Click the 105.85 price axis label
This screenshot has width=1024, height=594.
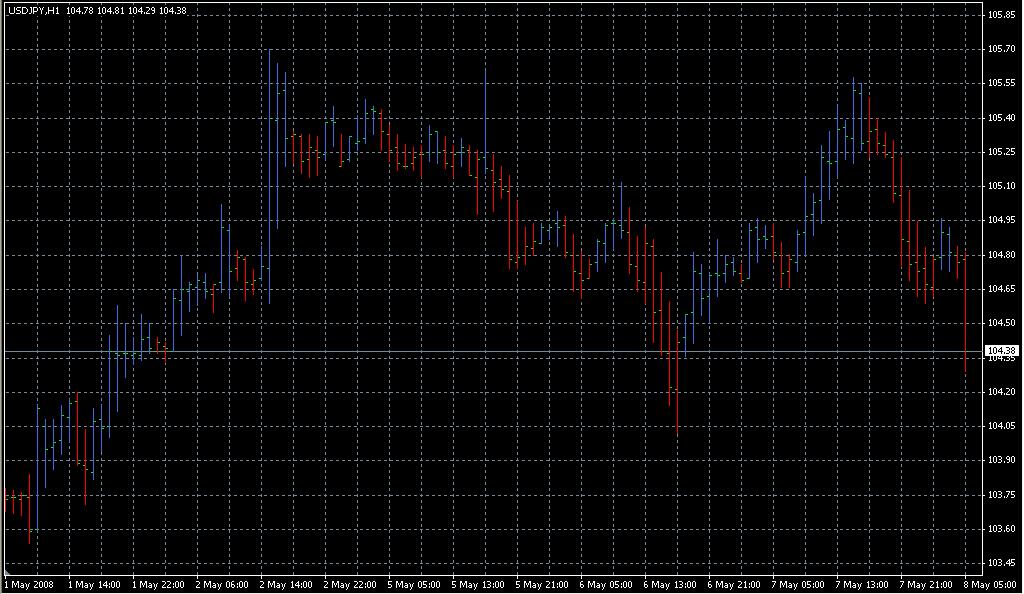click(1001, 15)
